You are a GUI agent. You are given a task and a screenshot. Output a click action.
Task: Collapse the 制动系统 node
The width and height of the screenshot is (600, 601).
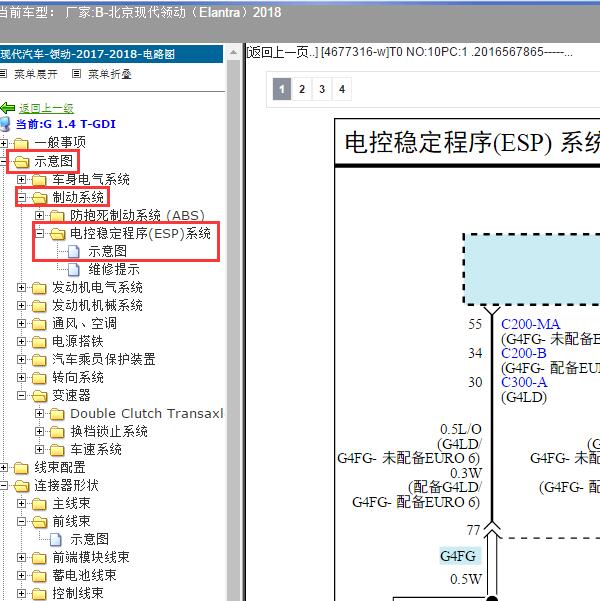(x=21, y=197)
